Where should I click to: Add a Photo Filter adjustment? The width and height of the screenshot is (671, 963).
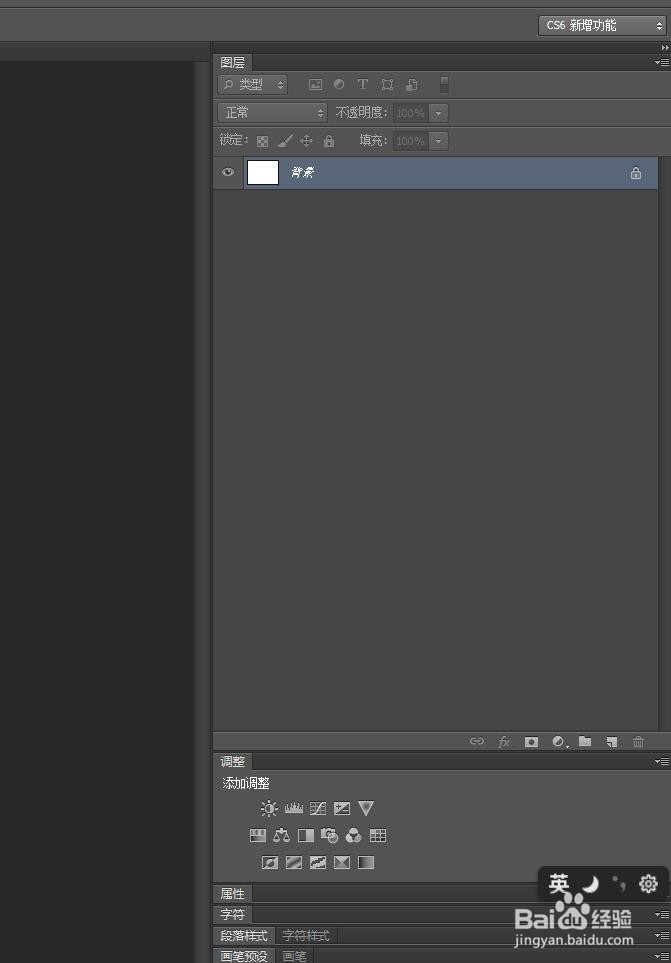tap(330, 835)
